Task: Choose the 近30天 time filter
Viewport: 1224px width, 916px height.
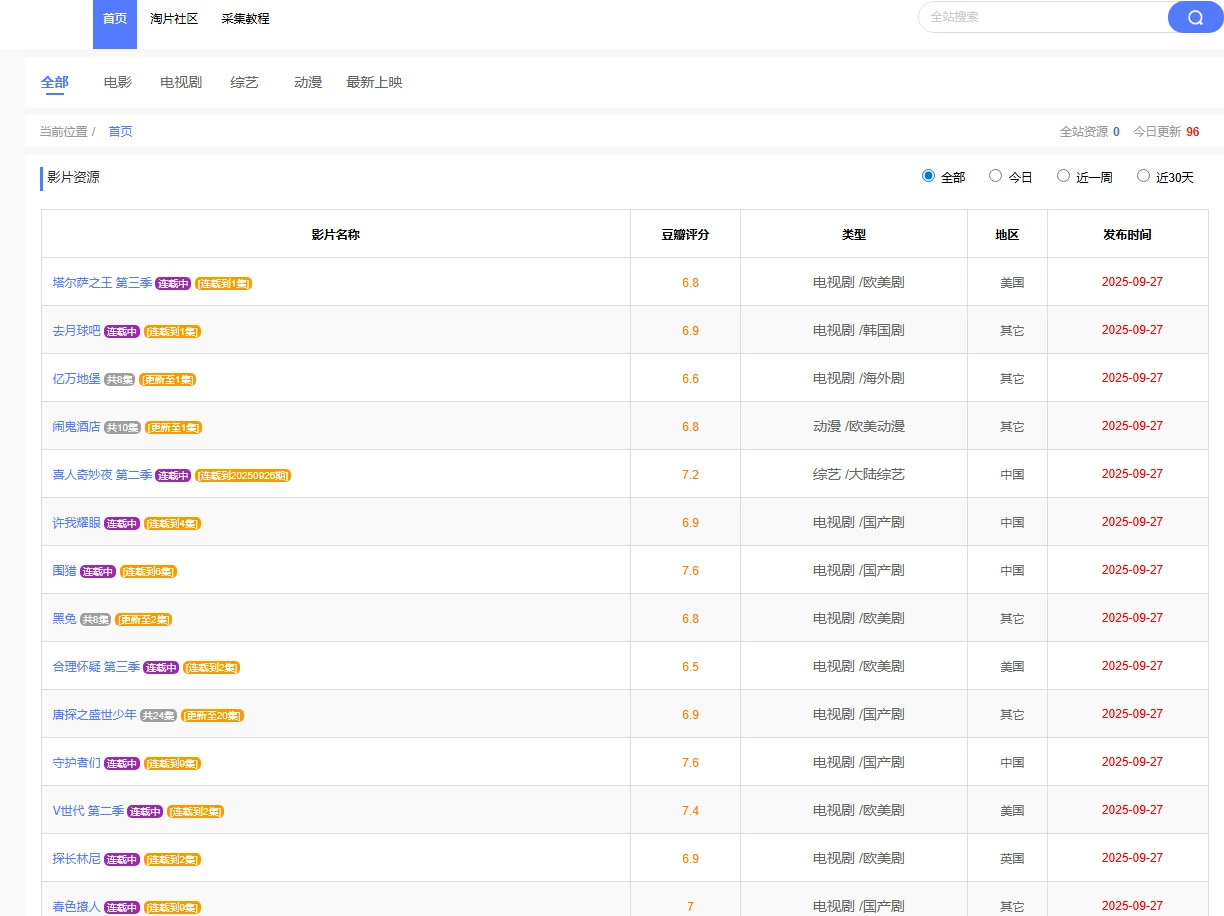Action: click(x=1143, y=175)
